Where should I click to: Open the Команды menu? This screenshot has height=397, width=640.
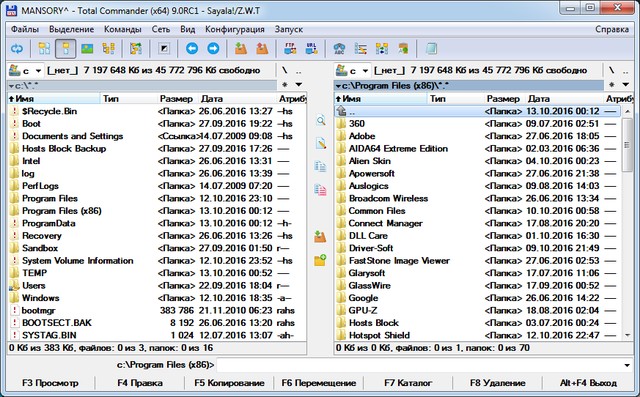tap(122, 29)
